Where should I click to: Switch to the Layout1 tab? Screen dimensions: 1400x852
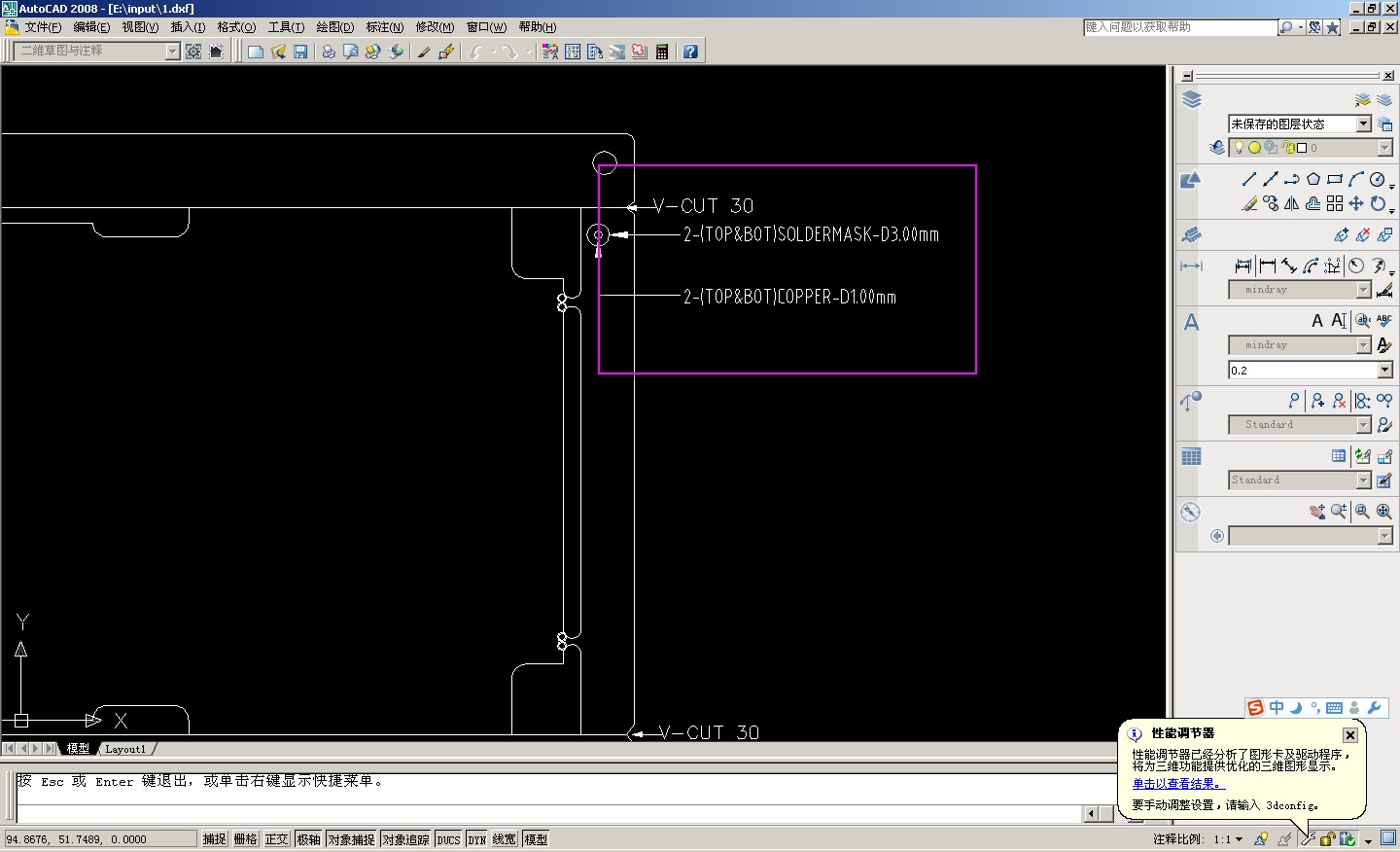125,749
